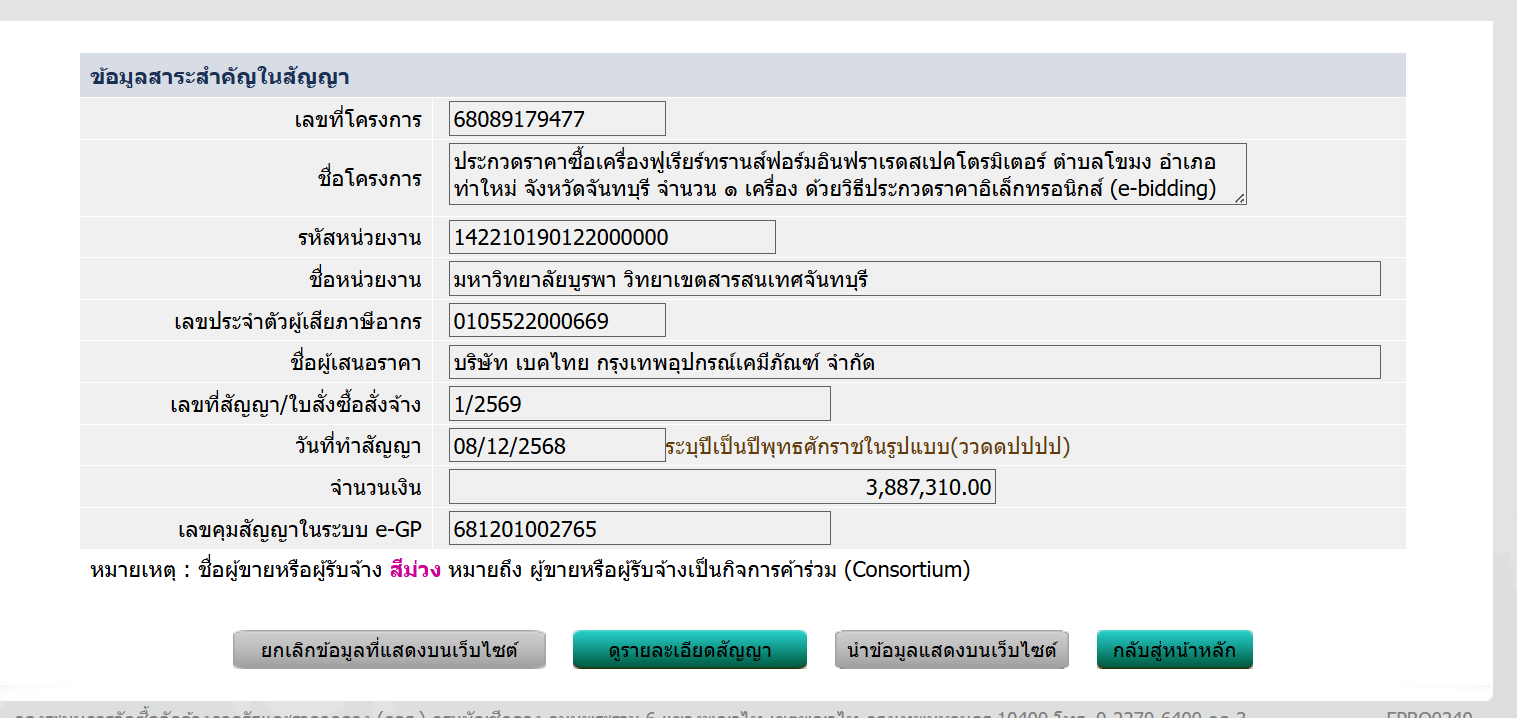Return to main page via กลับสู่หน้าหลัก
The width and height of the screenshot is (1517, 718).
click(x=1174, y=650)
